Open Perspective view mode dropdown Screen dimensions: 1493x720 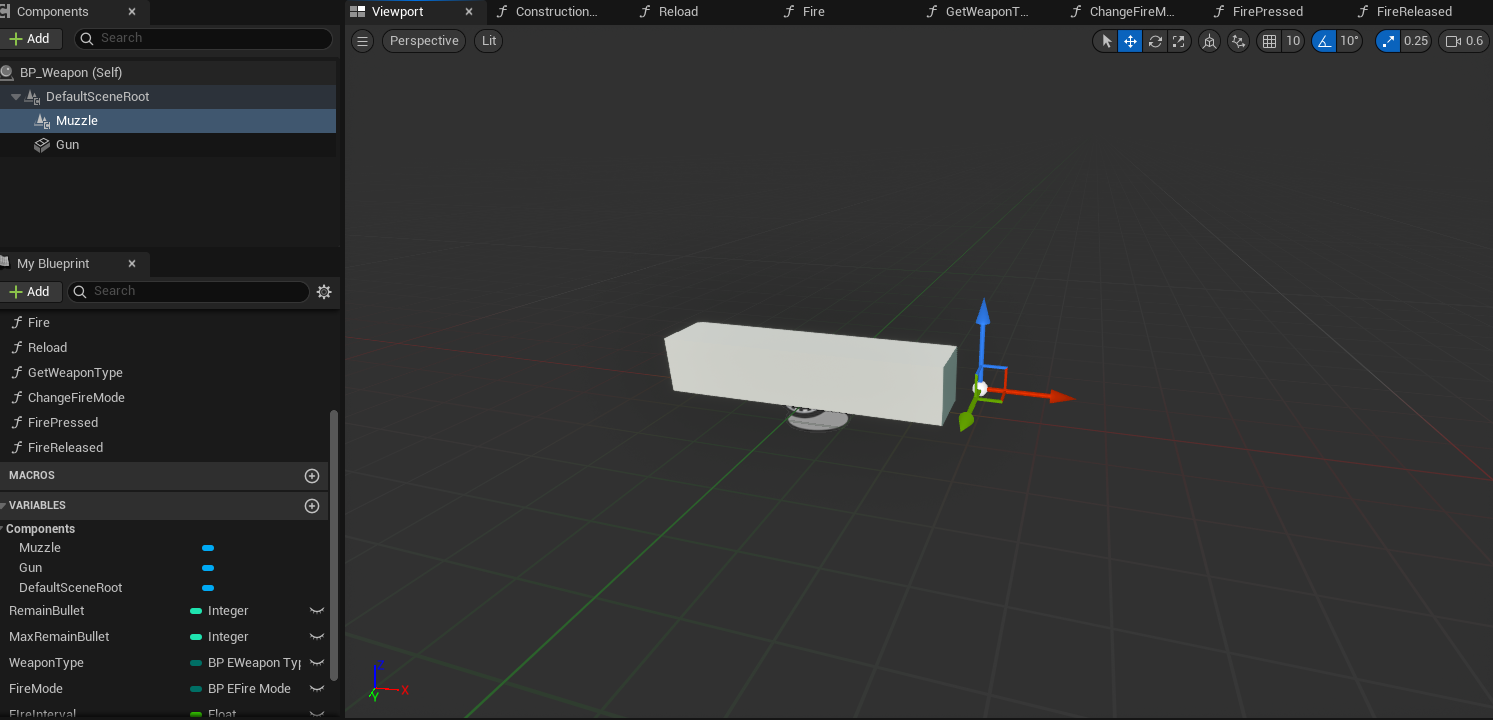[x=424, y=41]
